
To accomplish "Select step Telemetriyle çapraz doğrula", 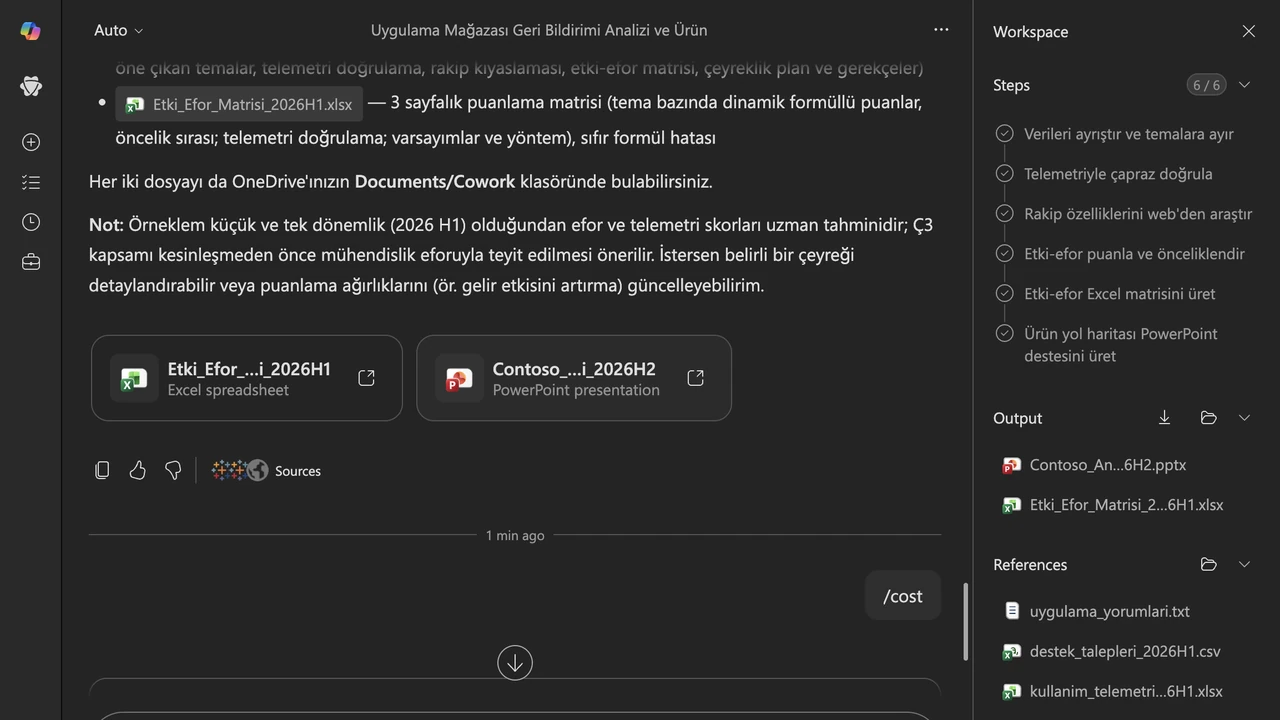I will [x=1118, y=174].
